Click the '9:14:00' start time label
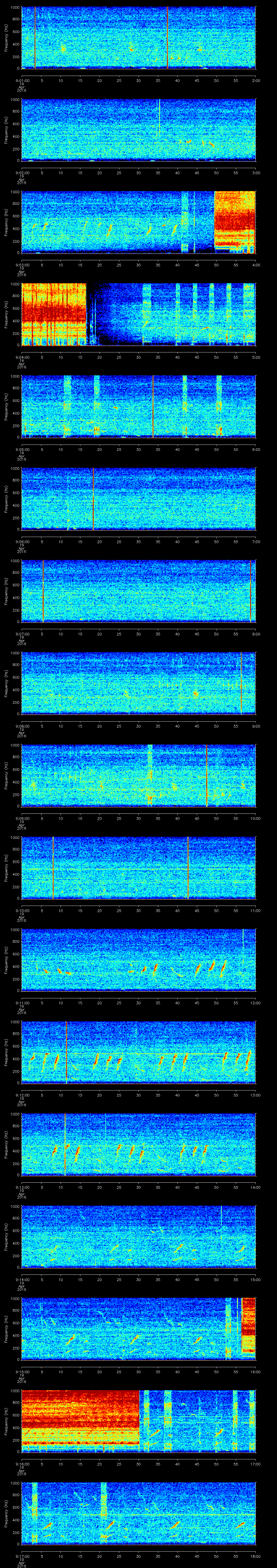 click(22, 1279)
